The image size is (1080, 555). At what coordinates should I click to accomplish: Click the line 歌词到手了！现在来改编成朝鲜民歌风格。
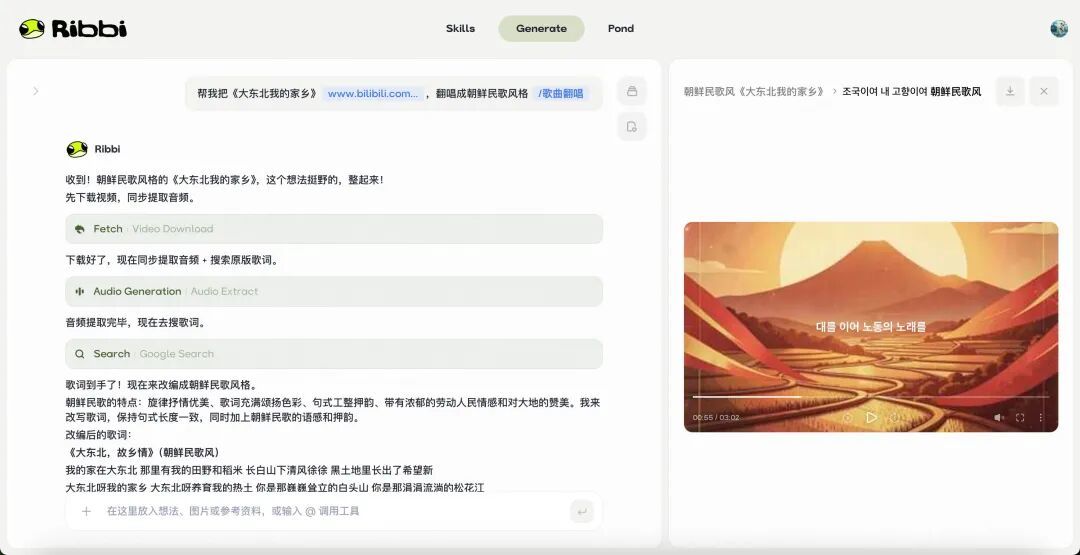[x=161, y=385]
